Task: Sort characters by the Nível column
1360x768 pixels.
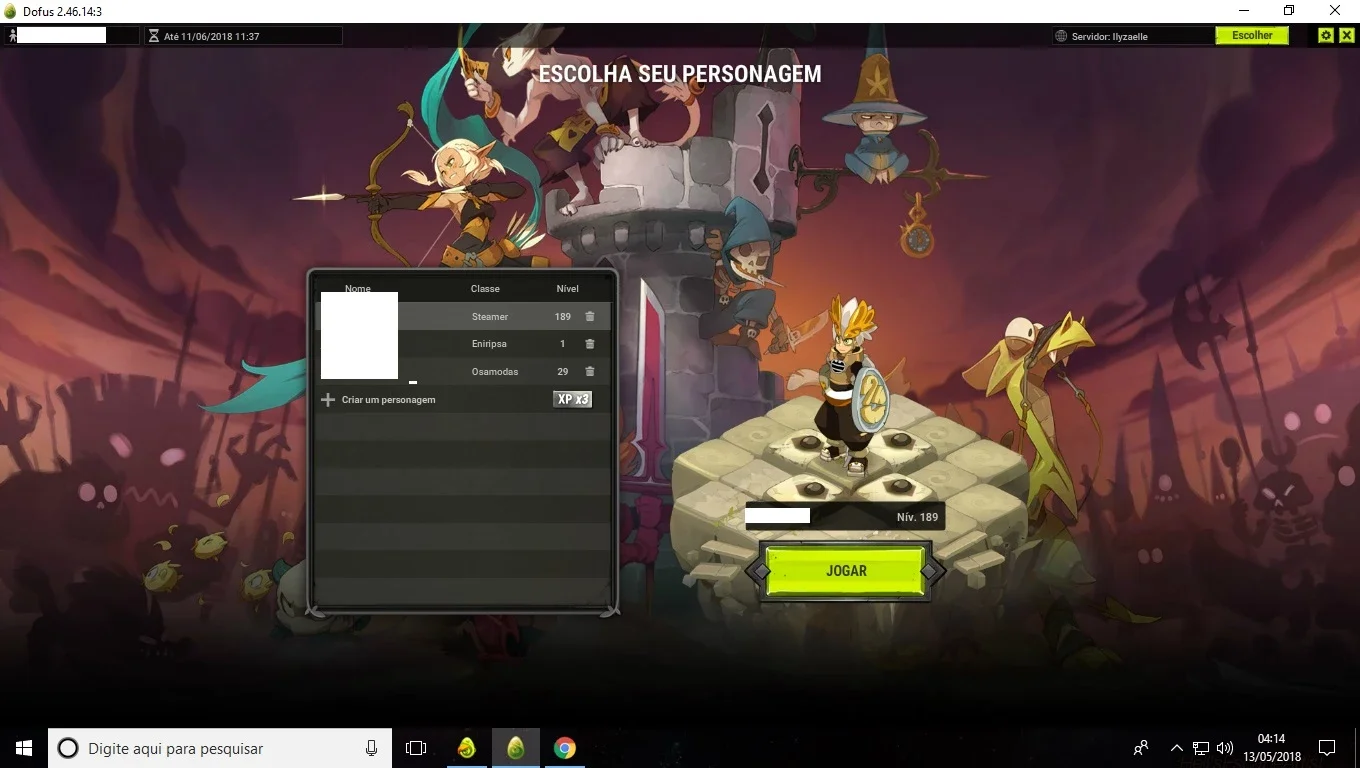Action: coord(568,289)
